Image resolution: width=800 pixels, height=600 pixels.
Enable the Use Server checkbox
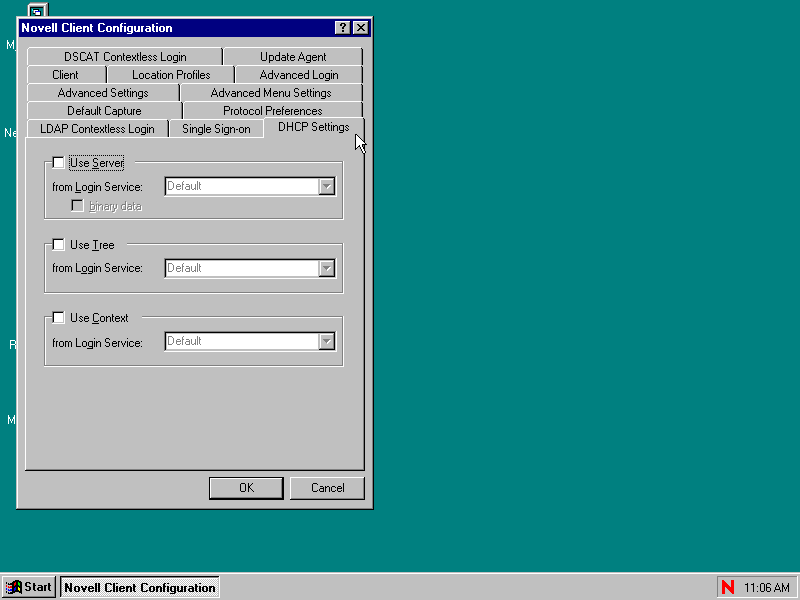click(x=59, y=163)
